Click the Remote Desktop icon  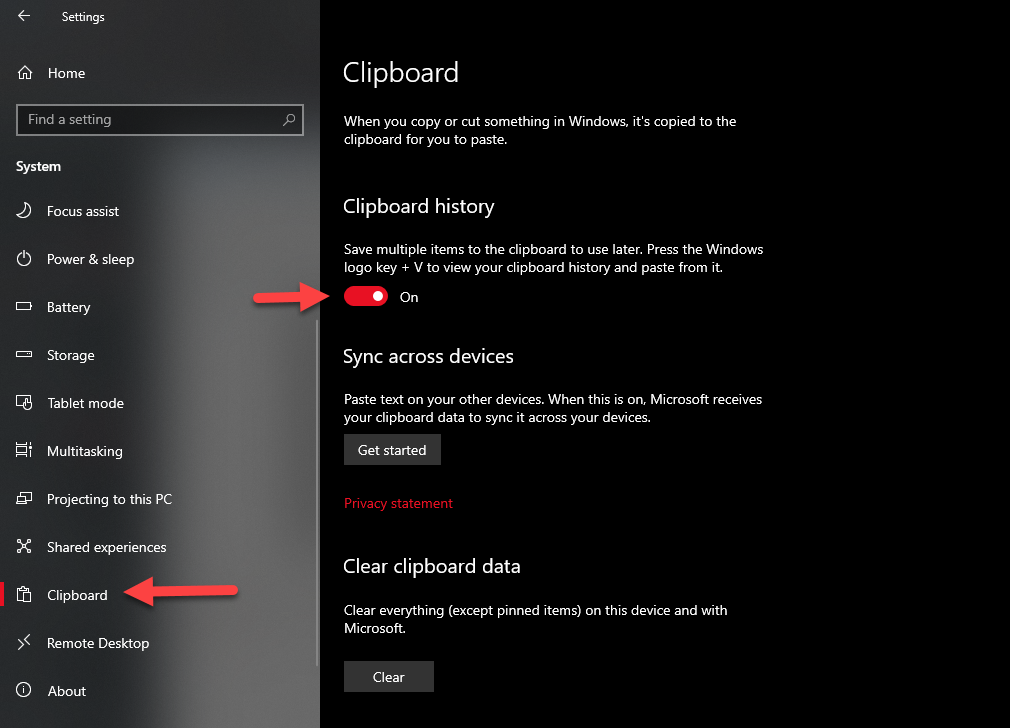[x=25, y=643]
